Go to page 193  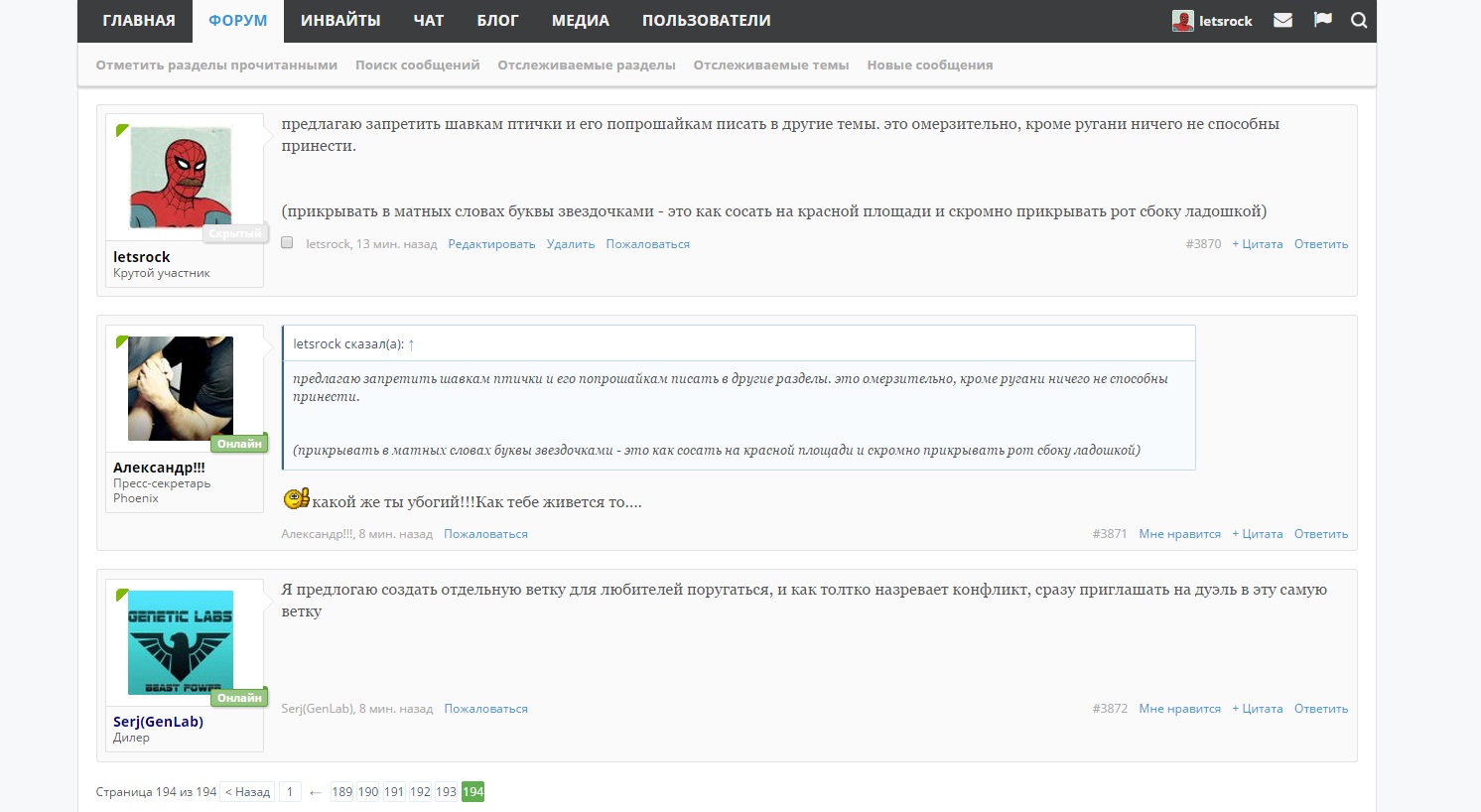click(x=446, y=792)
